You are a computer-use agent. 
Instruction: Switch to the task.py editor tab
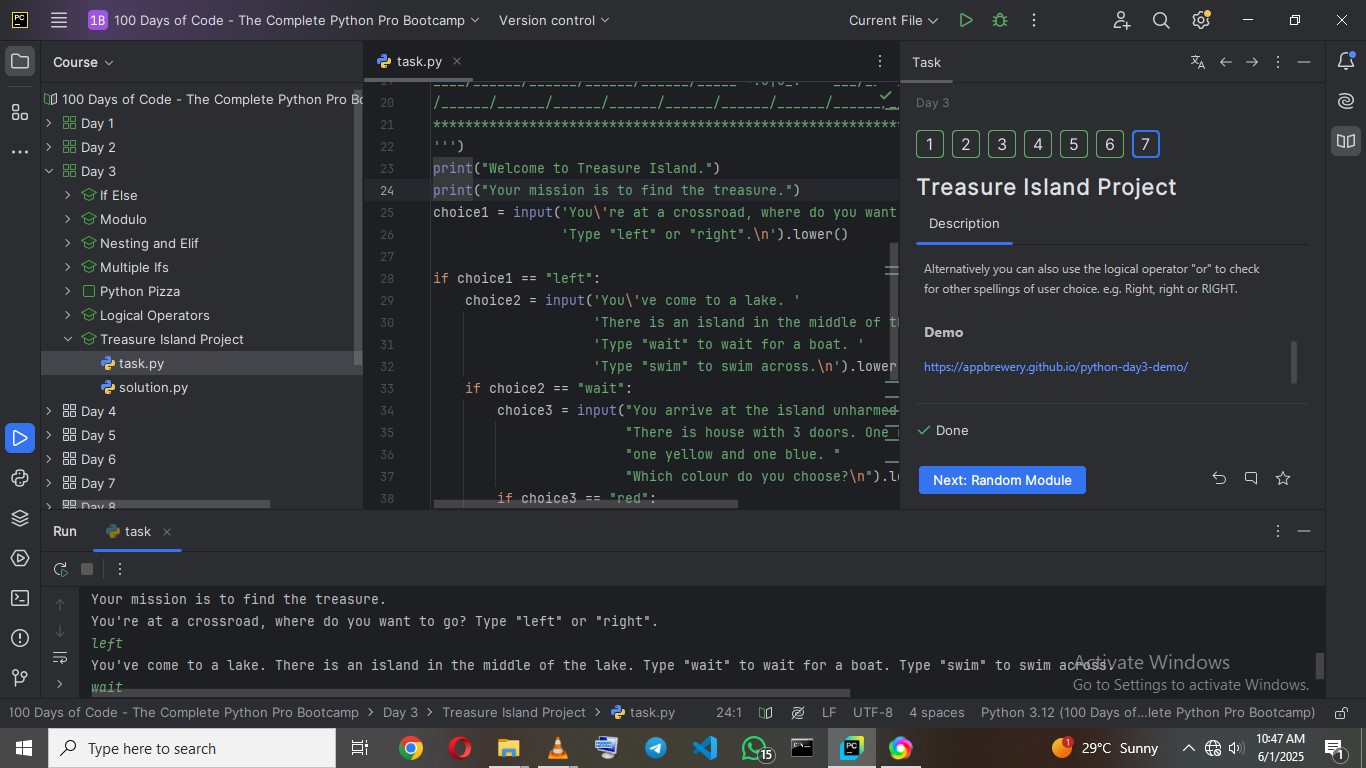click(418, 62)
